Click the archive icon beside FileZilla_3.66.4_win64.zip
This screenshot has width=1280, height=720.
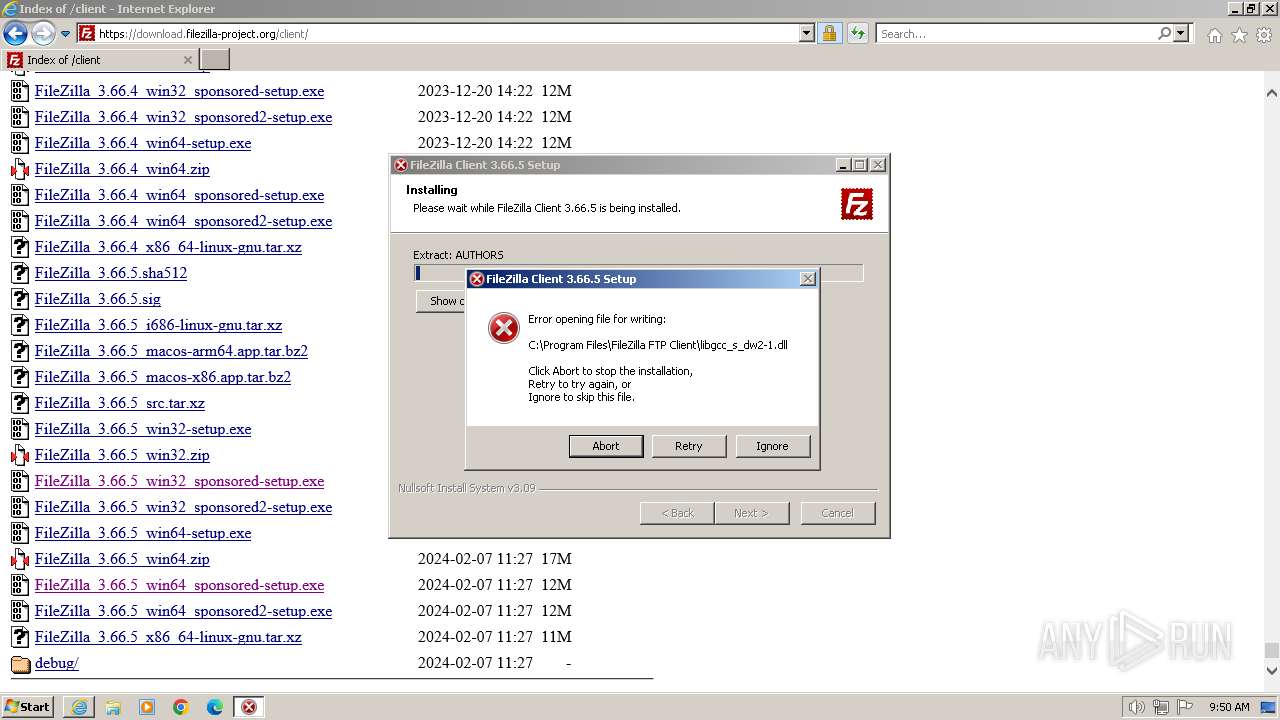click(20, 169)
